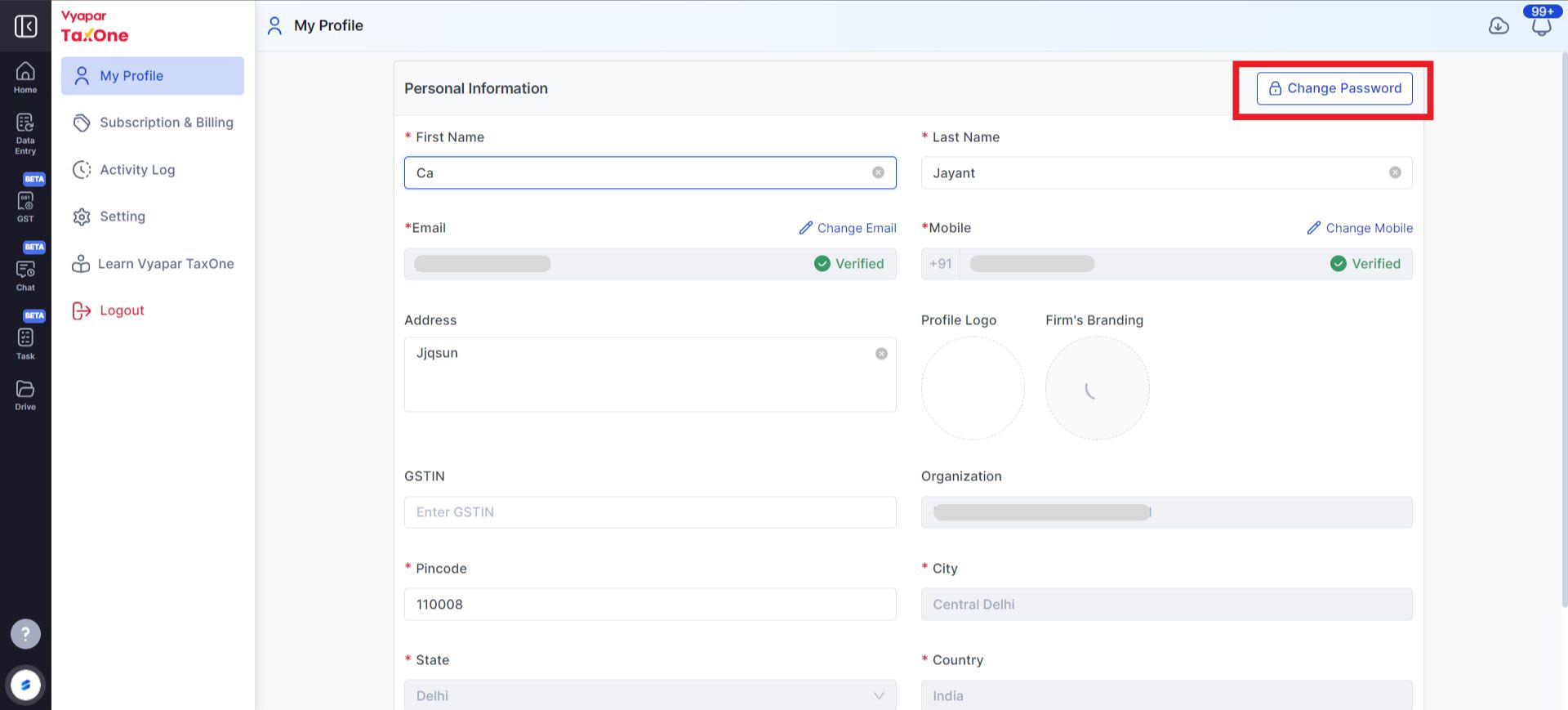The width and height of the screenshot is (1568, 710).
Task: Click the Enter GSTIN input field
Action: pyautogui.click(x=650, y=512)
